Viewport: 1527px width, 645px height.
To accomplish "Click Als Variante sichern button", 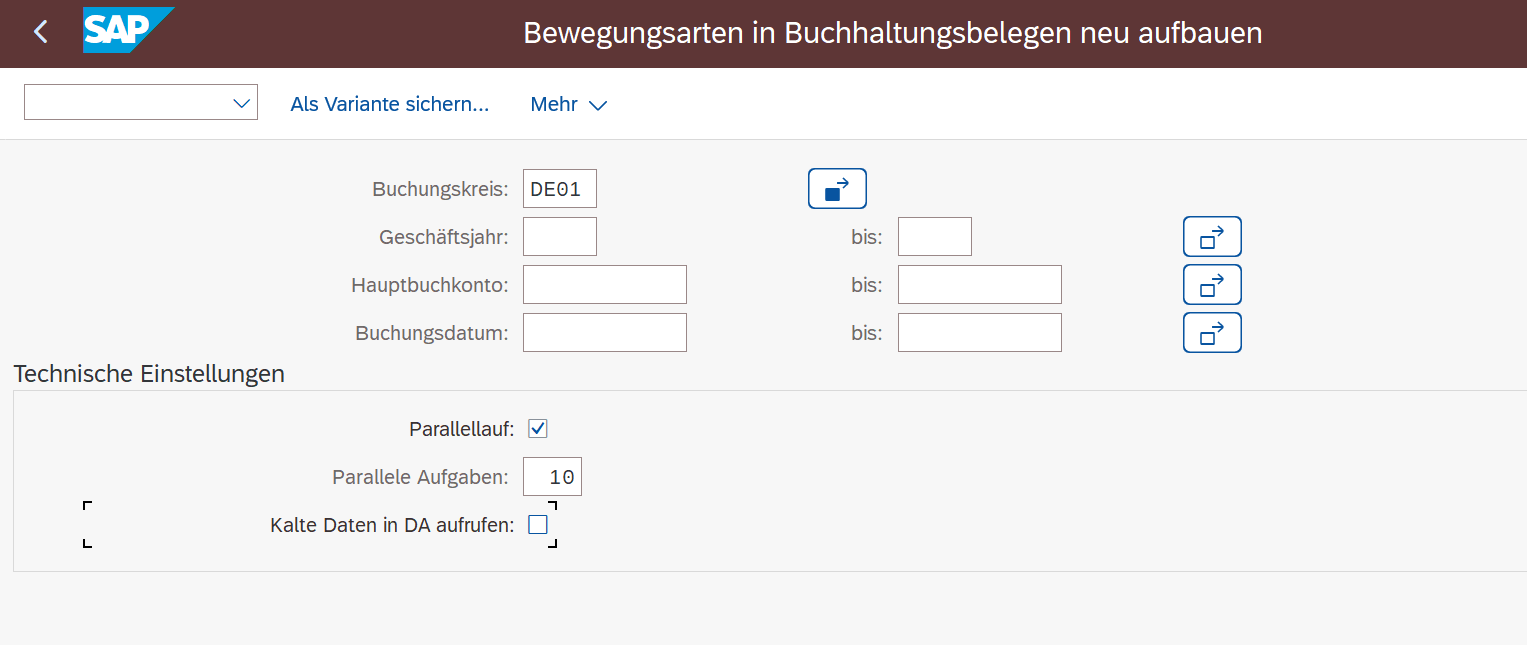I will pos(389,104).
